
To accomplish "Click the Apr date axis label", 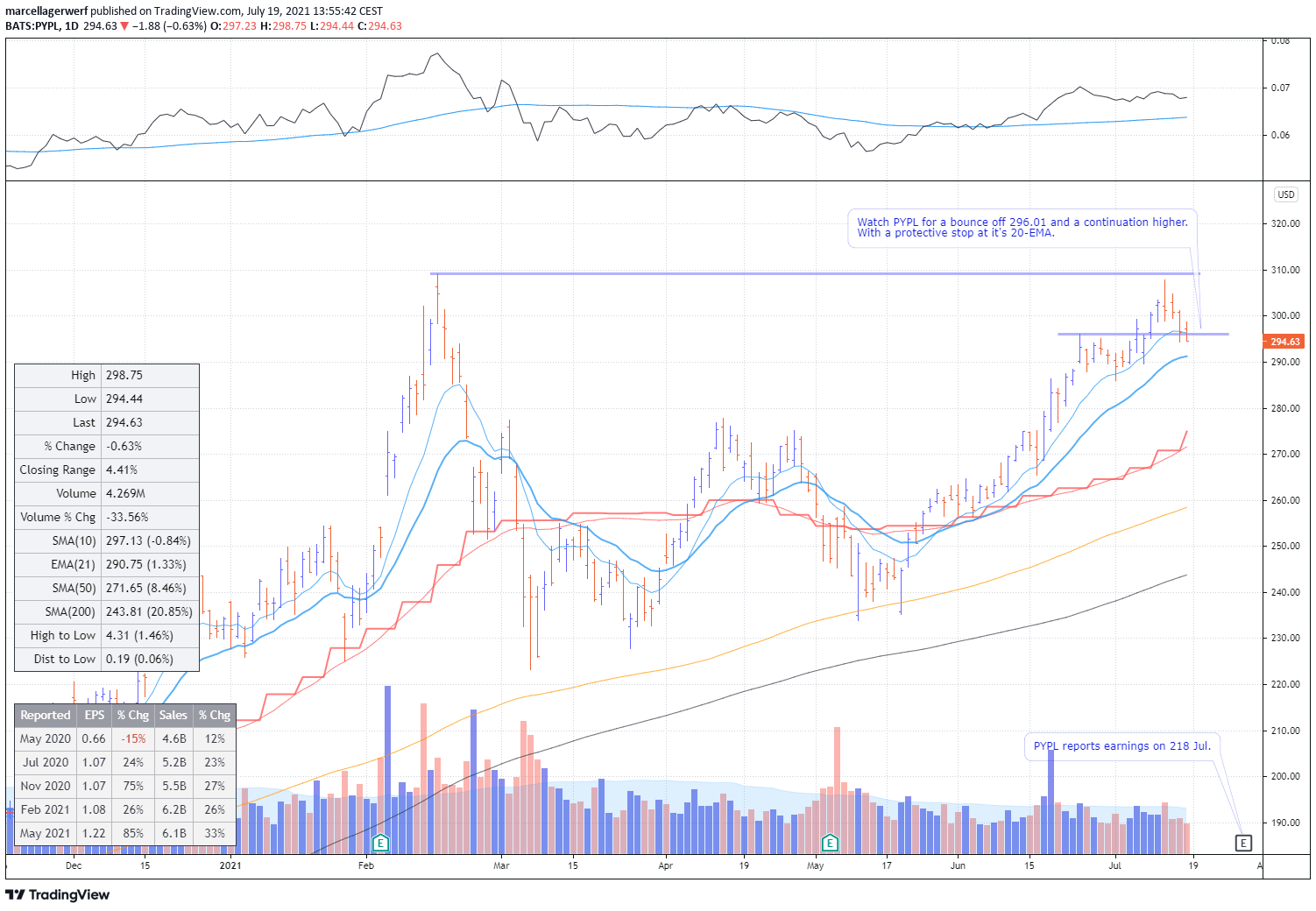I will point(665,865).
